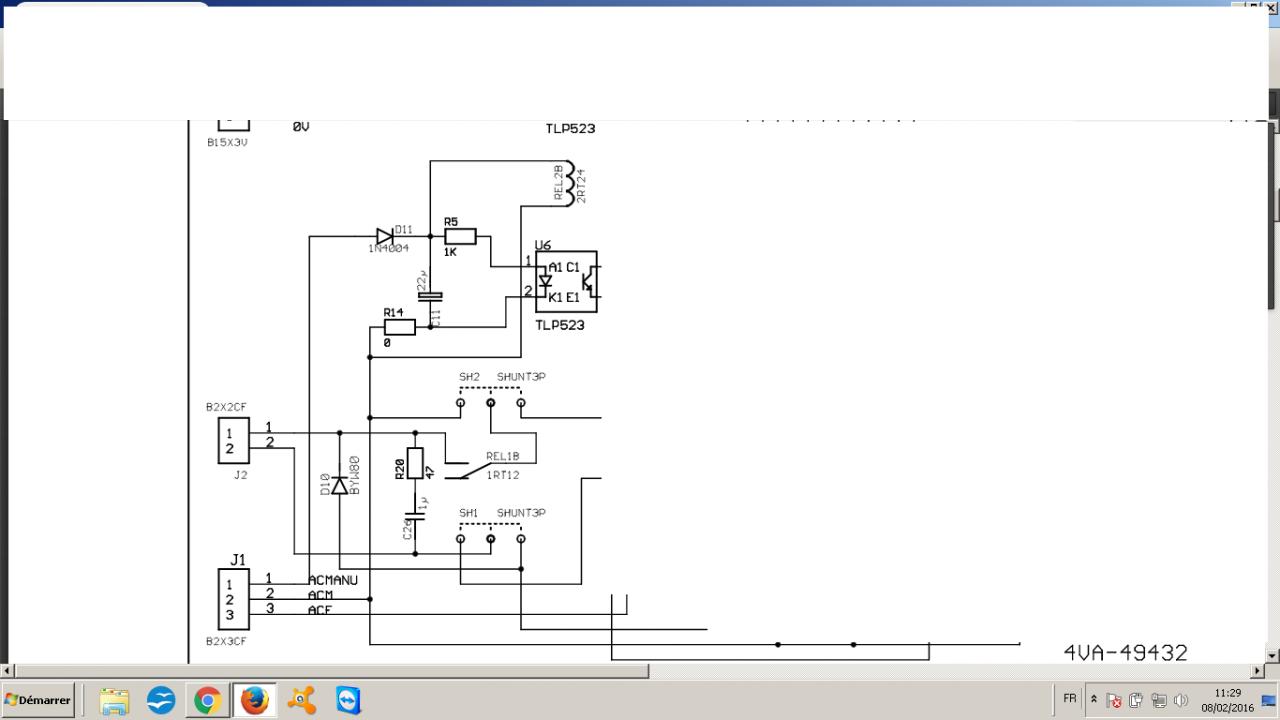Click the SH1 shunt label

(469, 513)
